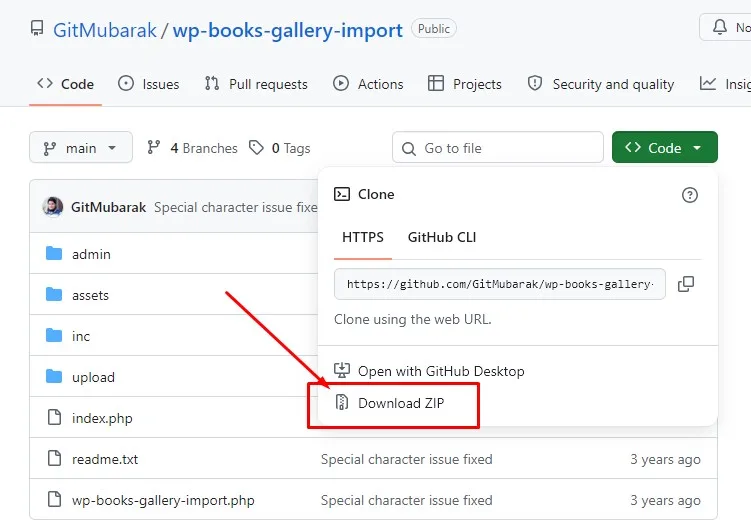Screen dimensions: 751x527
Task: Open the readme.txt file
Action: pos(105,459)
